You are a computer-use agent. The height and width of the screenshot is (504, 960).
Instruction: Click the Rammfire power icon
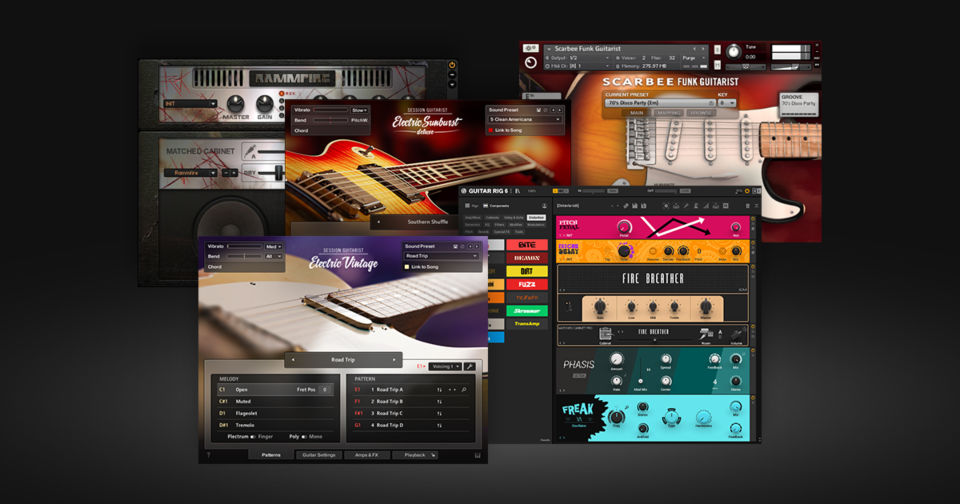pos(452,66)
